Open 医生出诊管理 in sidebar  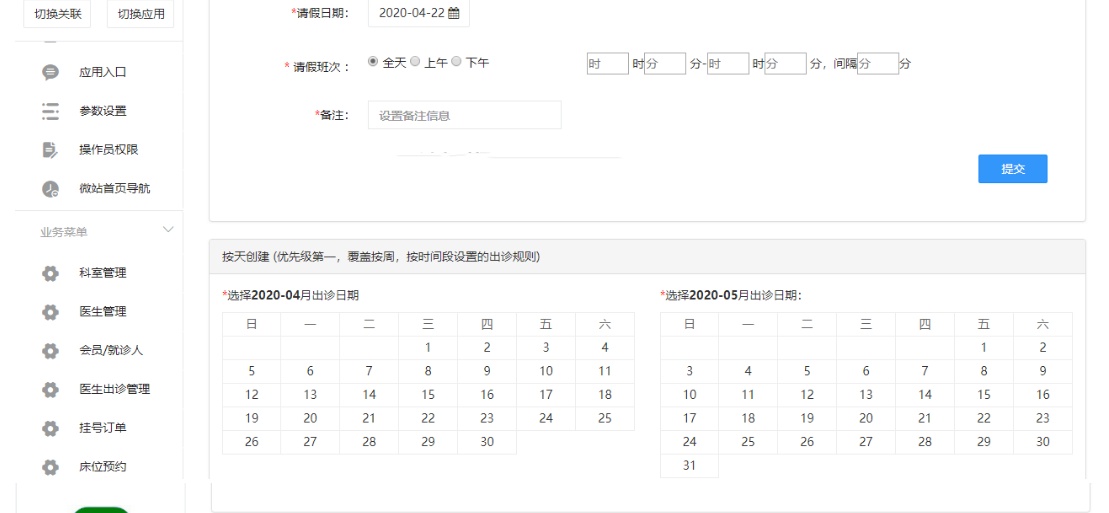click(x=115, y=389)
